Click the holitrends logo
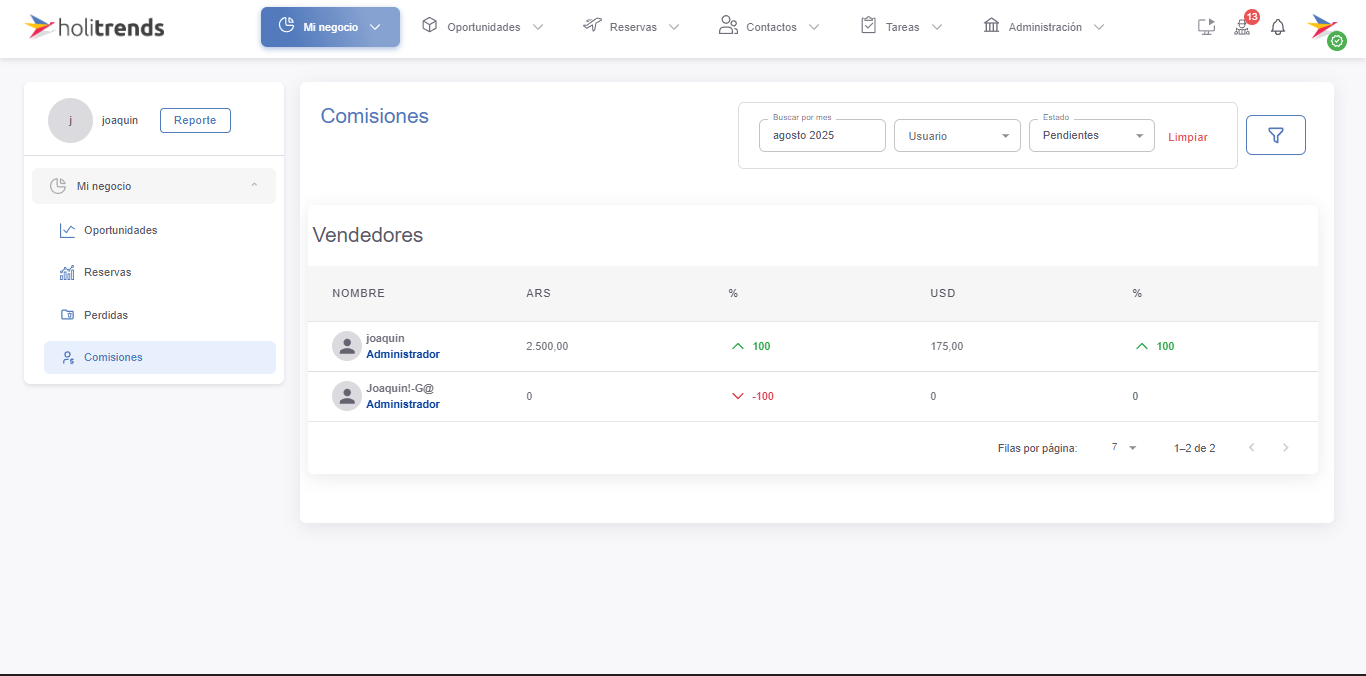Image resolution: width=1366 pixels, height=676 pixels. 95,27
